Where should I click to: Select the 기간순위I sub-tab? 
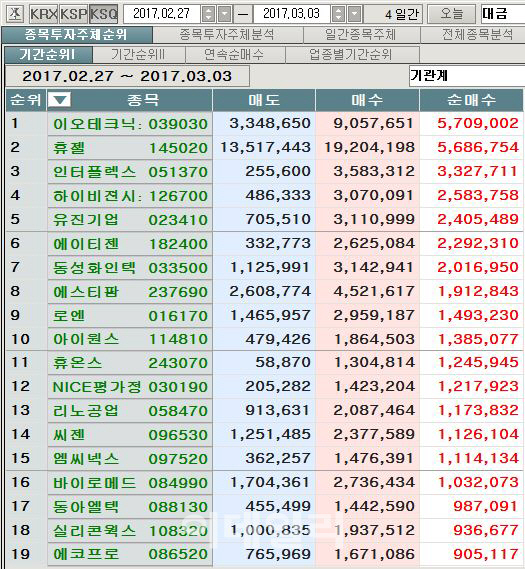point(48,54)
